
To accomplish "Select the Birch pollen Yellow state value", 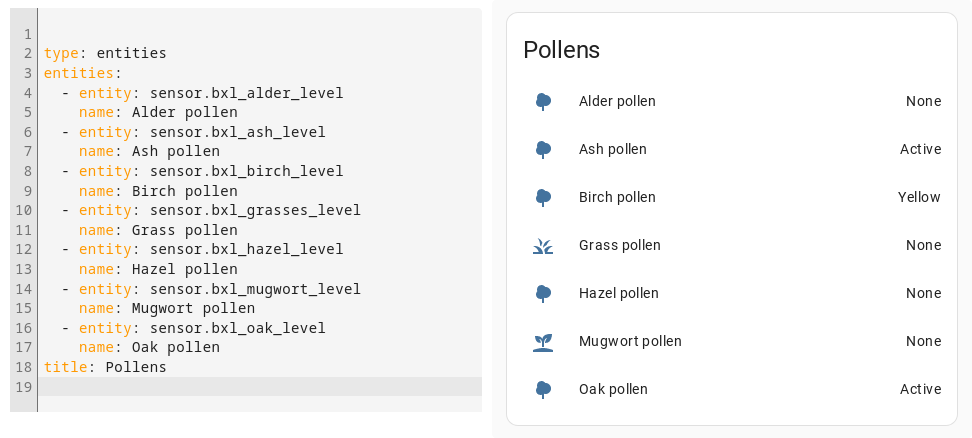I will click(919, 198).
